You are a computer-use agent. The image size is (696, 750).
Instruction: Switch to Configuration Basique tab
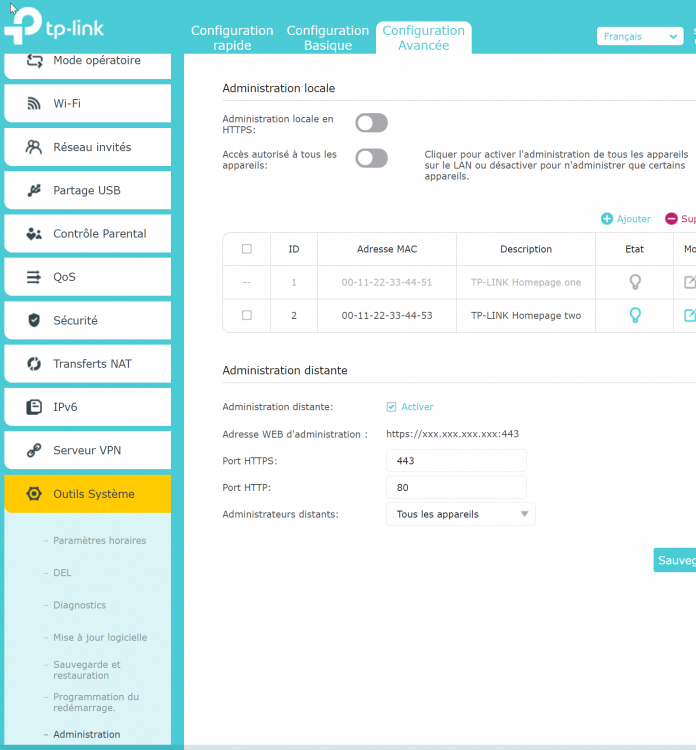tap(328, 38)
